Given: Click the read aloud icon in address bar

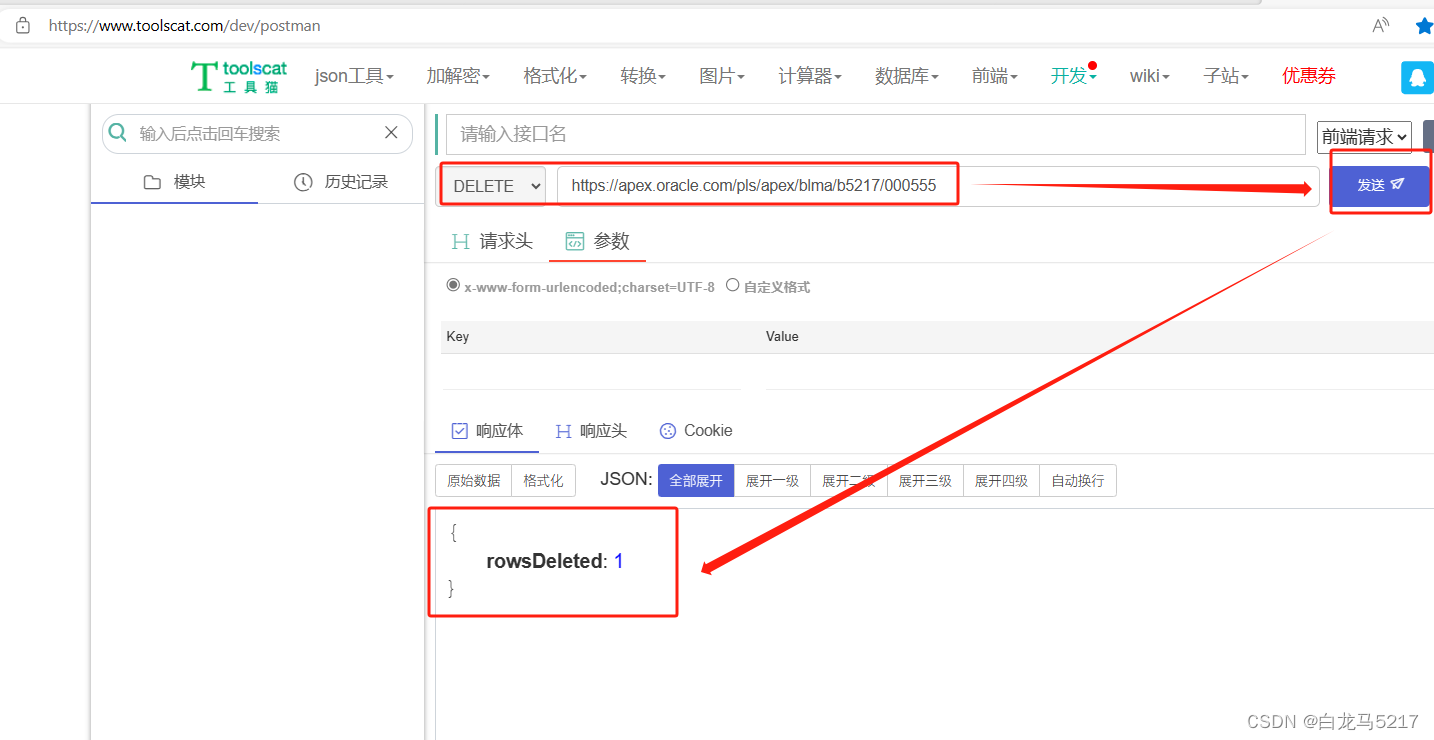Looking at the screenshot, I should (1381, 26).
